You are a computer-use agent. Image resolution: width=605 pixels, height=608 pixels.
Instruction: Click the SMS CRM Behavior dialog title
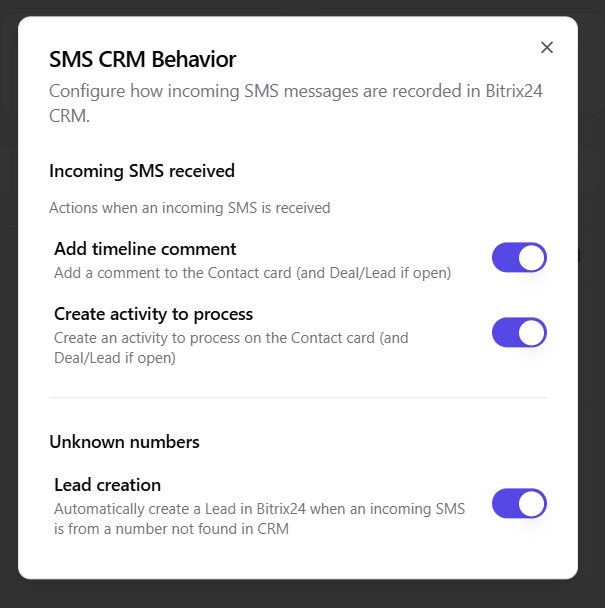click(143, 59)
